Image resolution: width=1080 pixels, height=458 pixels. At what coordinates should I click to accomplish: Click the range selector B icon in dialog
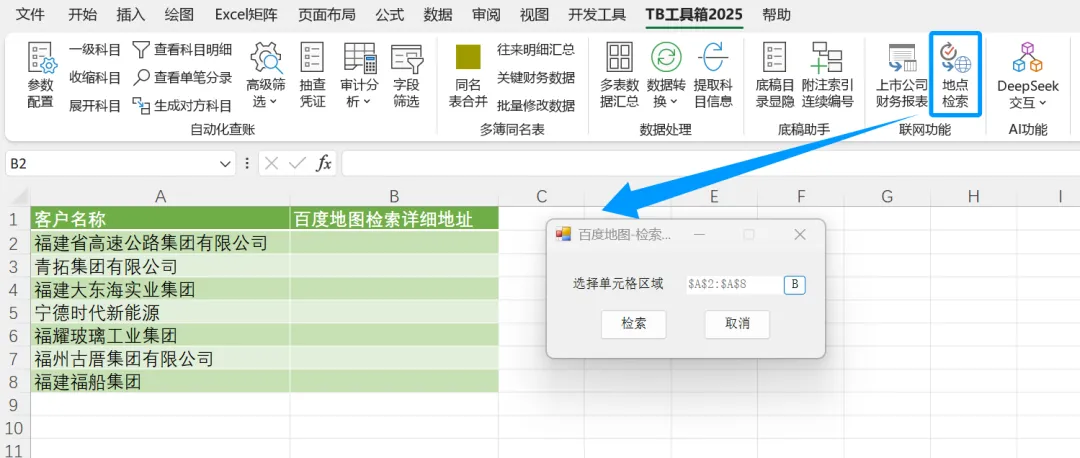coord(794,285)
